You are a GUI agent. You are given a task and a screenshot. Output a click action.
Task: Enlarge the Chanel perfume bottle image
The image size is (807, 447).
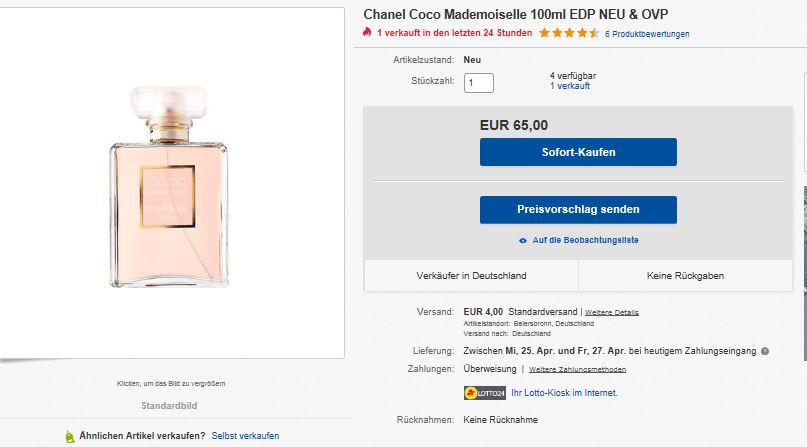[169, 187]
